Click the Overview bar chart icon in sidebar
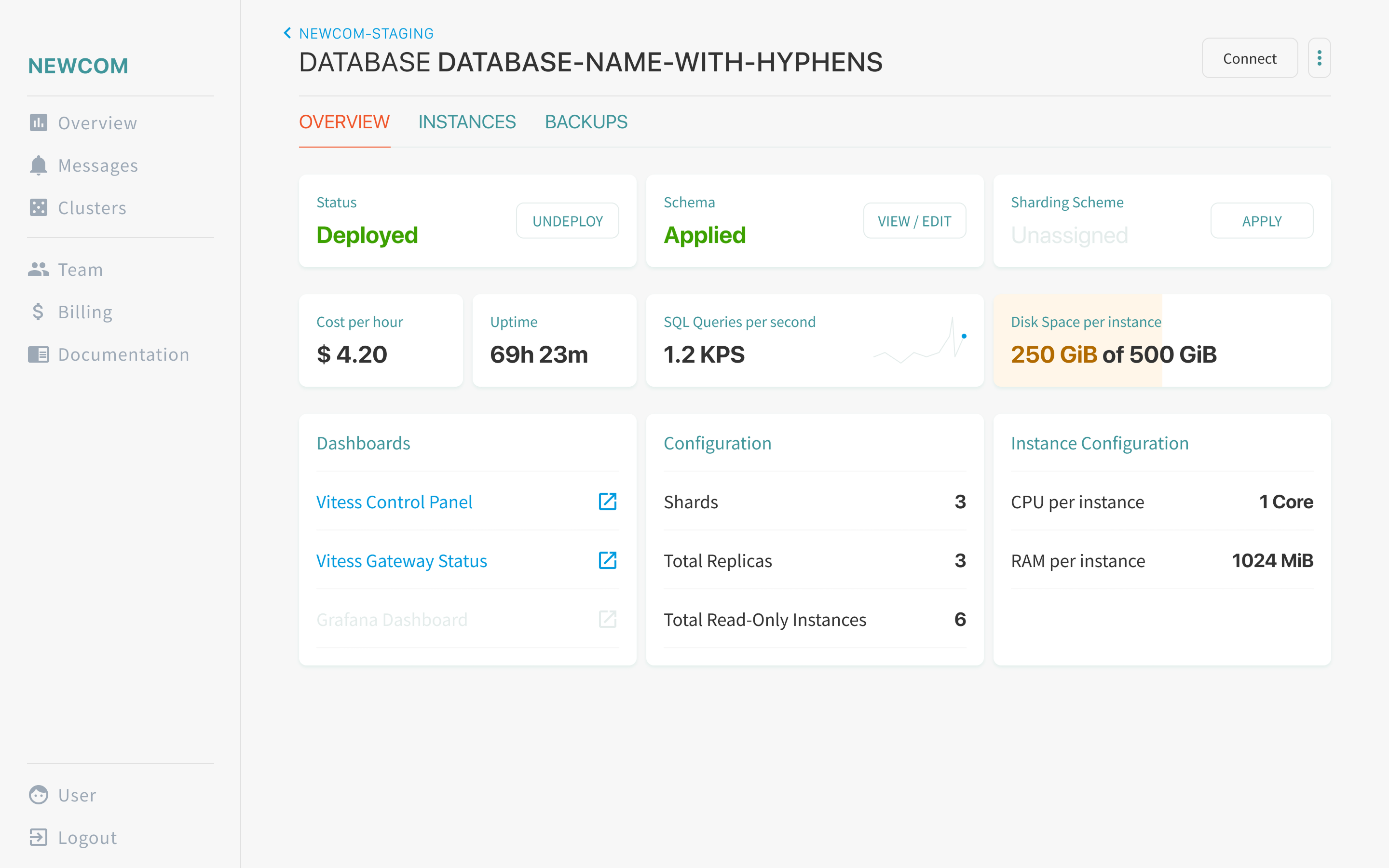Viewport: 1389px width, 868px height. pyautogui.click(x=39, y=123)
